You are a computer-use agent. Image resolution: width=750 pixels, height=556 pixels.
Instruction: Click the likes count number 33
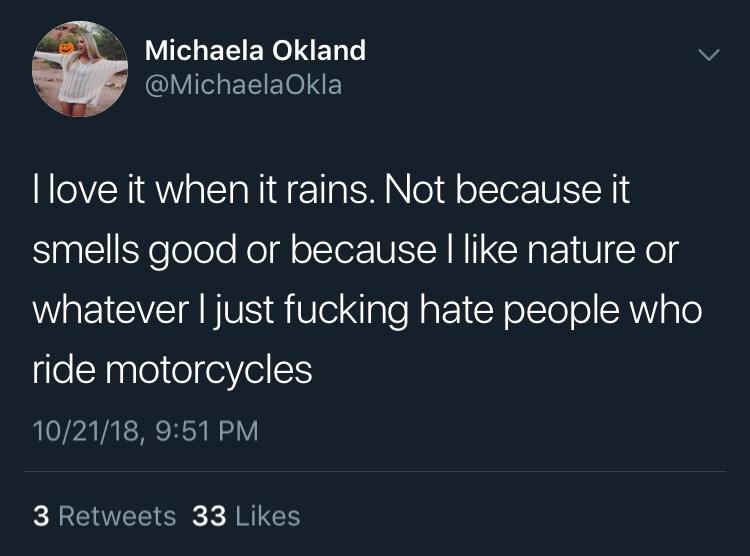coord(209,516)
